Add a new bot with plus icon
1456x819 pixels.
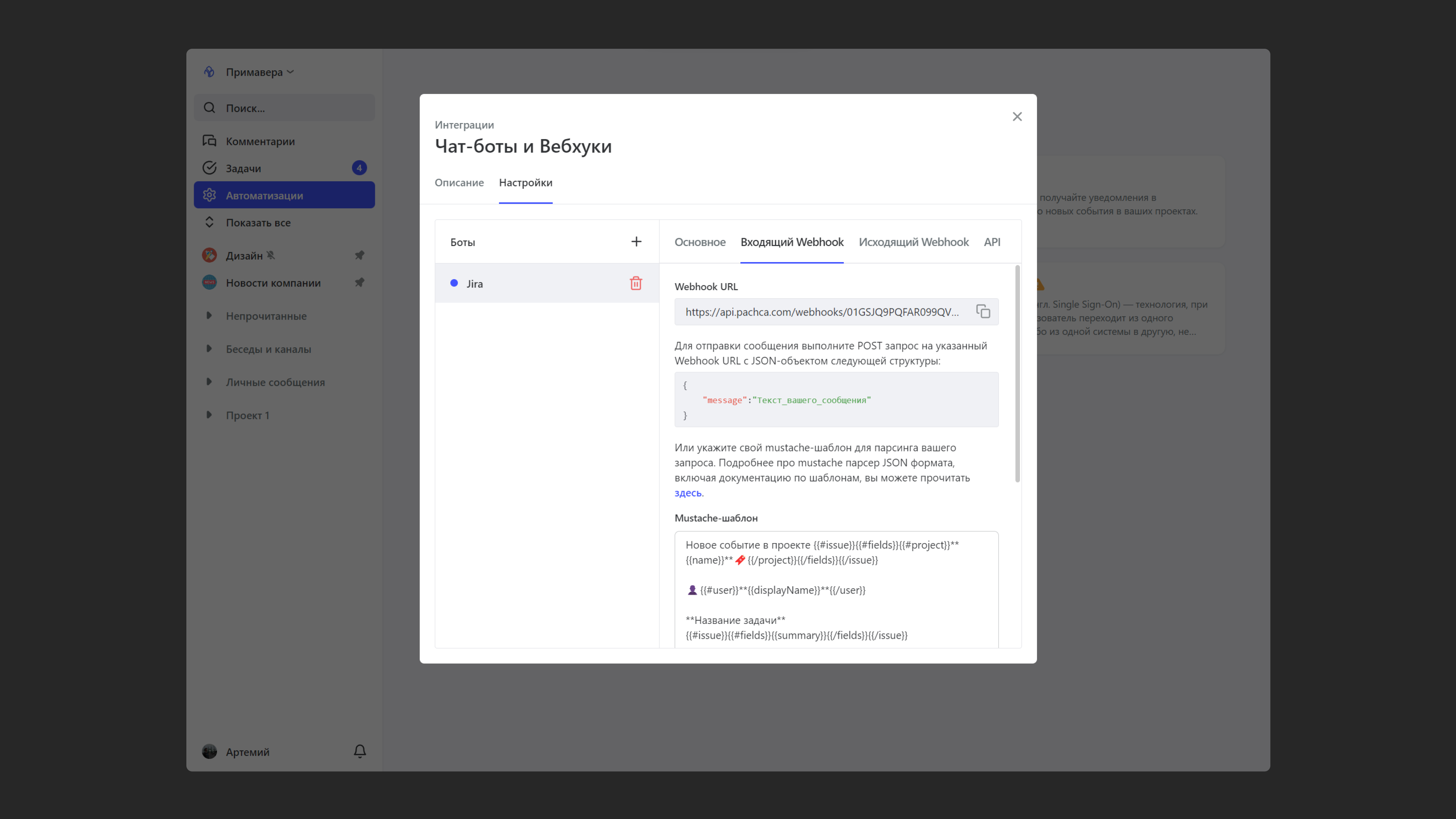(636, 242)
